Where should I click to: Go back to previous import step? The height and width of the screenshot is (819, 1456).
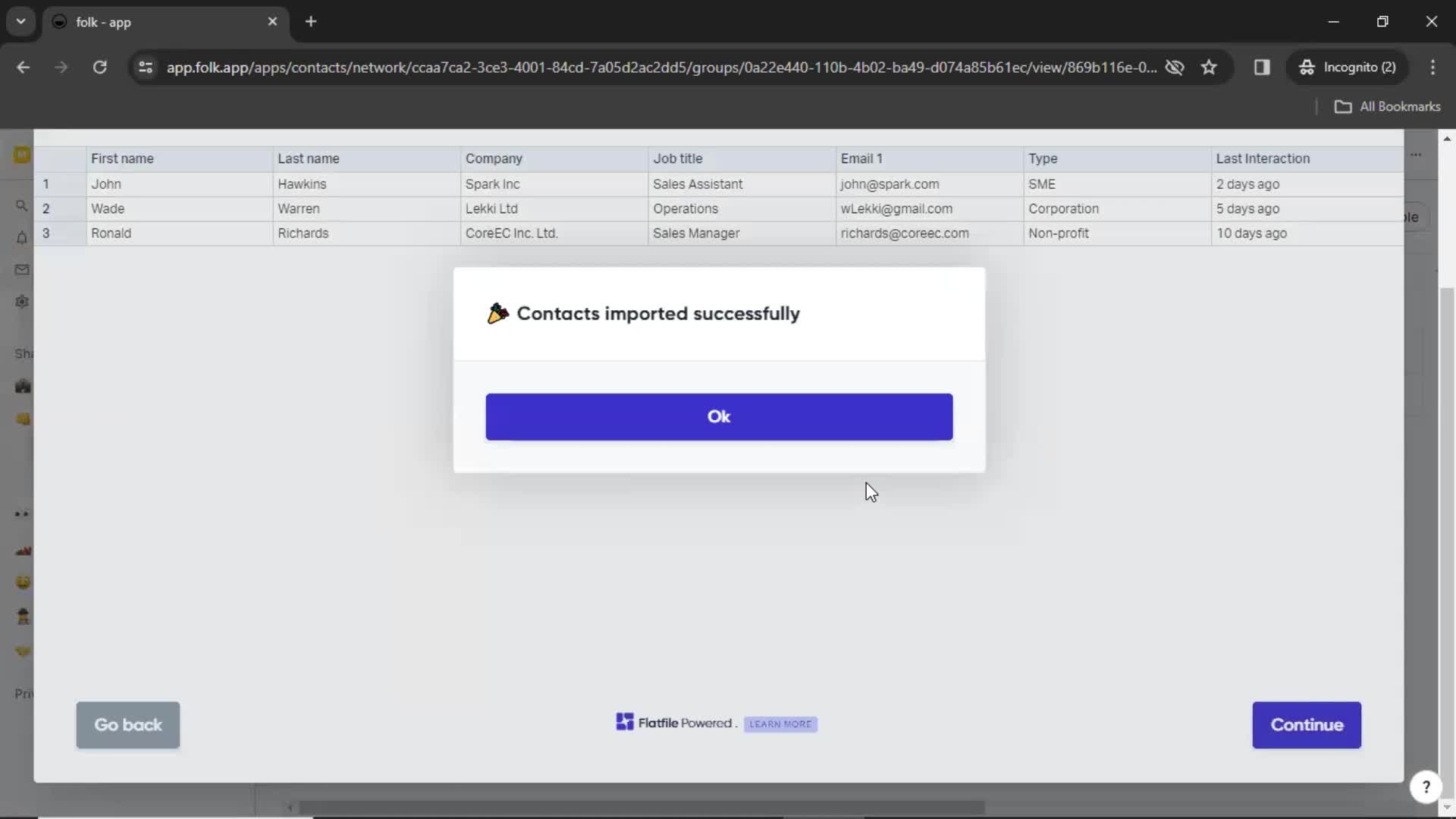click(x=127, y=725)
